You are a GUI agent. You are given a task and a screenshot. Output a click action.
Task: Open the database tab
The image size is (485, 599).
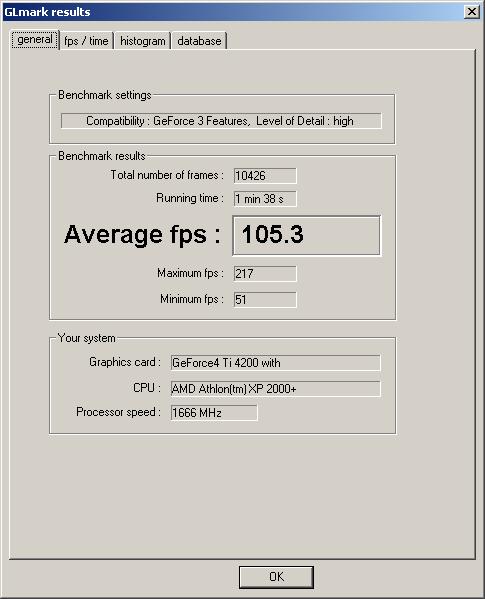(199, 41)
